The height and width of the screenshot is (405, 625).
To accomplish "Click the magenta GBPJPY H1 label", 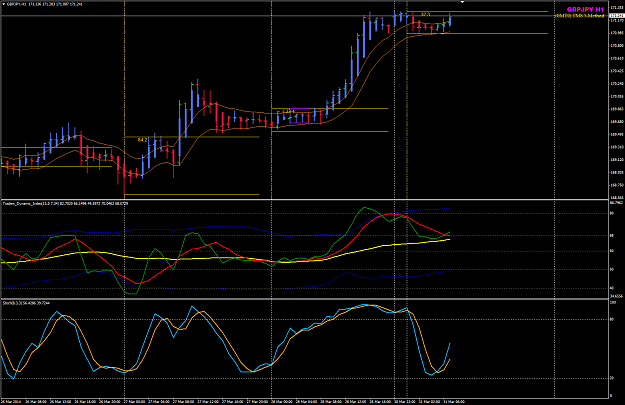I will click(585, 9).
